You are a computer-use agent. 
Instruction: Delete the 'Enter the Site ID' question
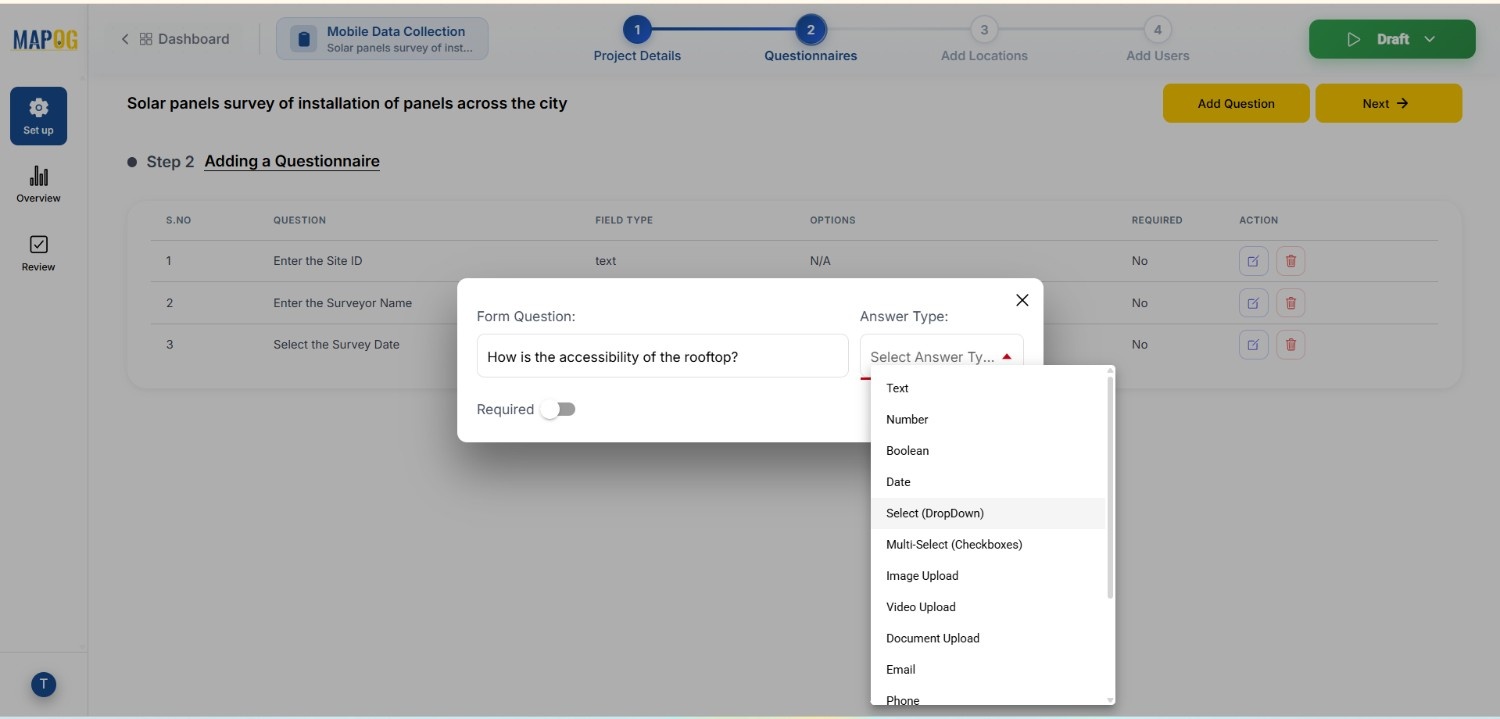(x=1290, y=260)
